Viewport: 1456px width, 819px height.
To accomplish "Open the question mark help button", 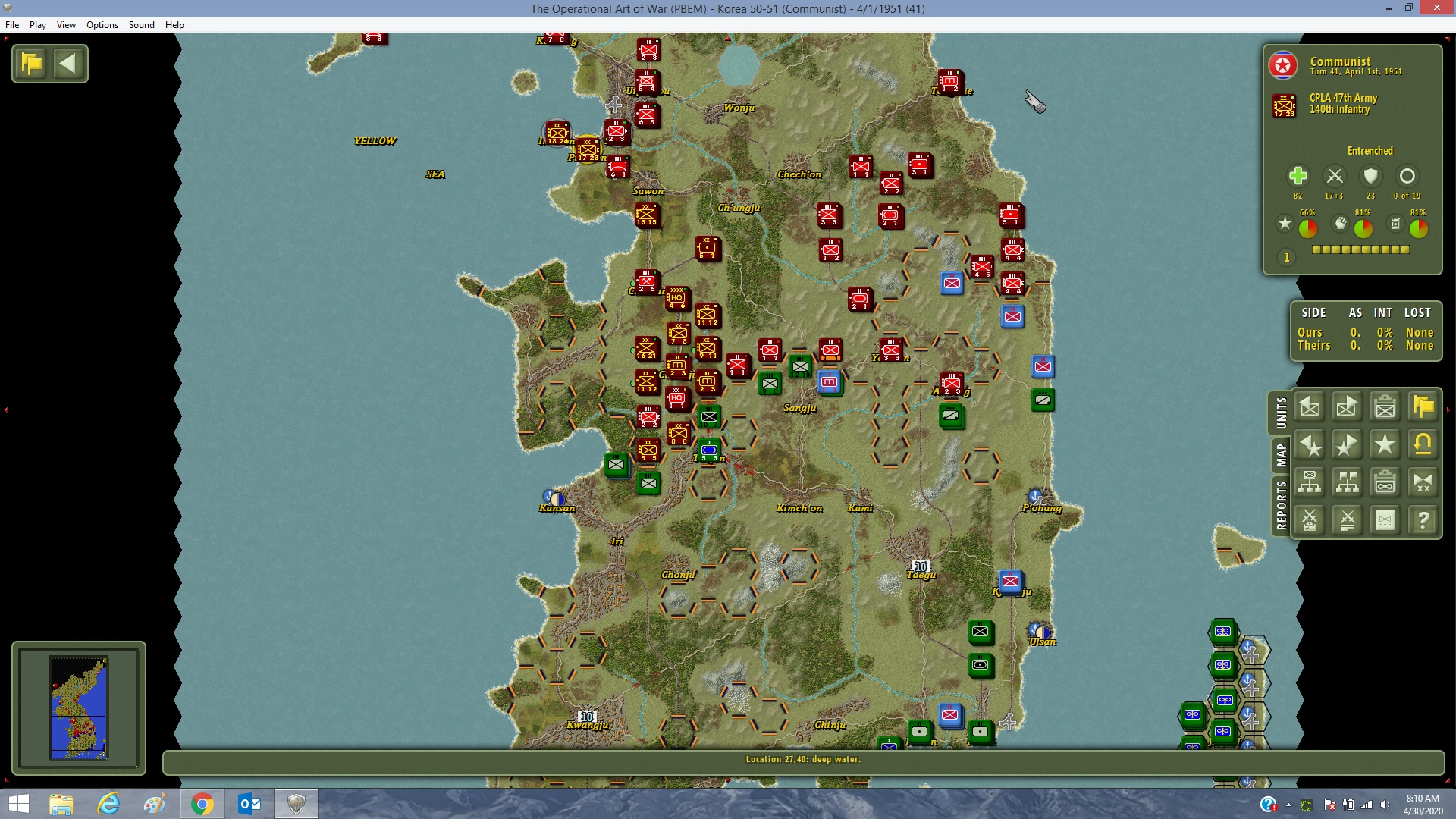I will pos(1423,520).
